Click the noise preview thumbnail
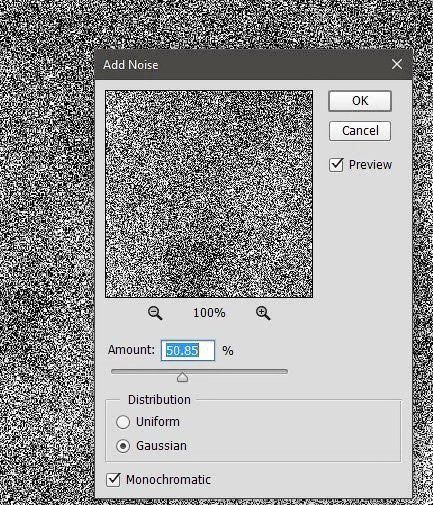 [x=209, y=194]
